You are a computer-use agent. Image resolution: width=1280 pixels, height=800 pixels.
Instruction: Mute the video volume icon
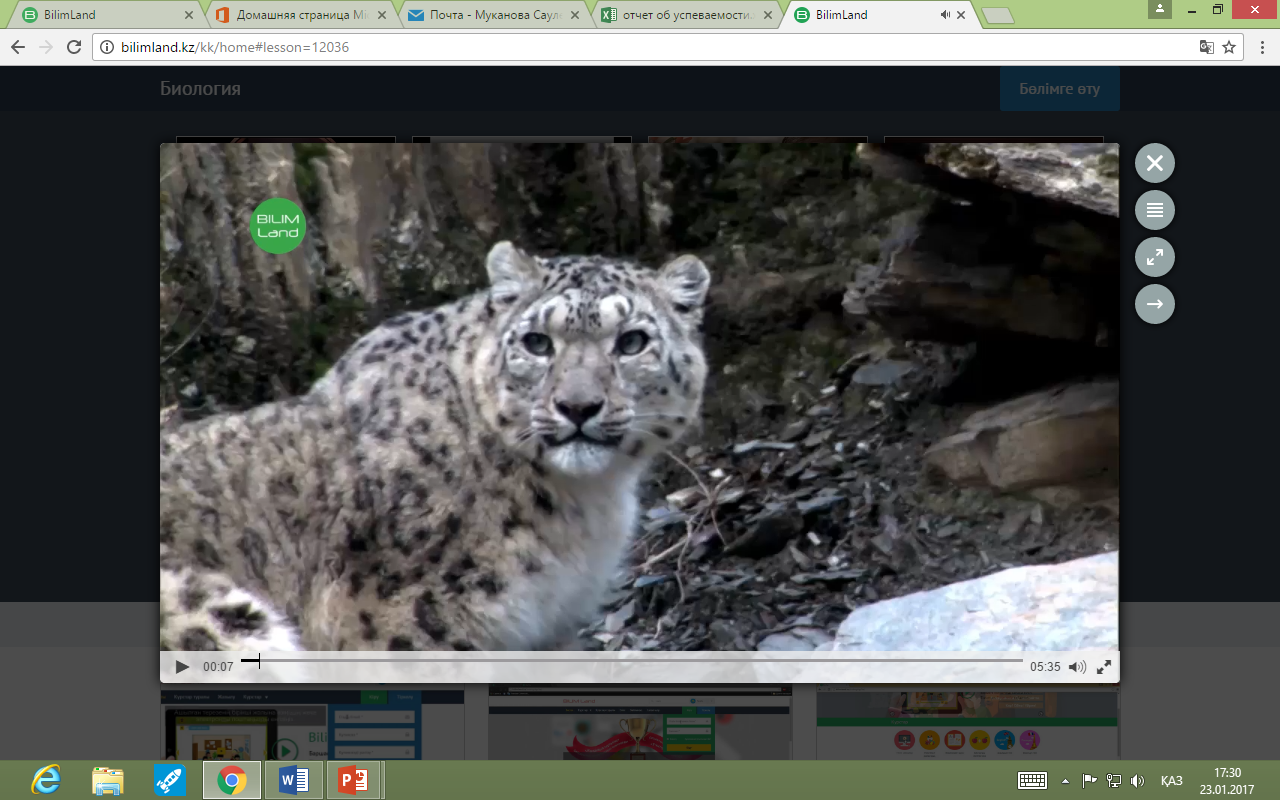tap(1077, 667)
